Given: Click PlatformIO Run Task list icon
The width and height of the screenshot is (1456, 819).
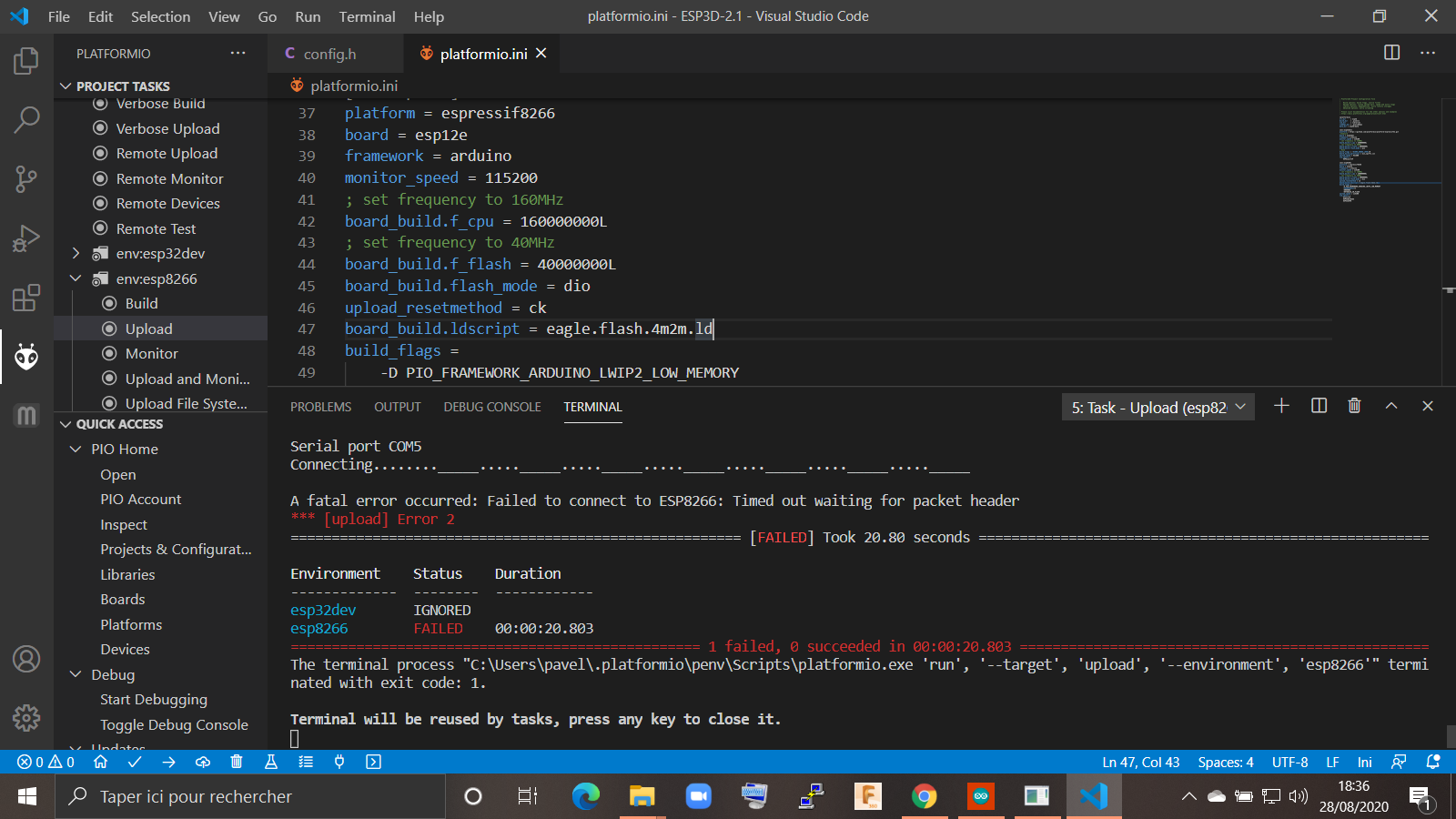Looking at the screenshot, I should 306,762.
